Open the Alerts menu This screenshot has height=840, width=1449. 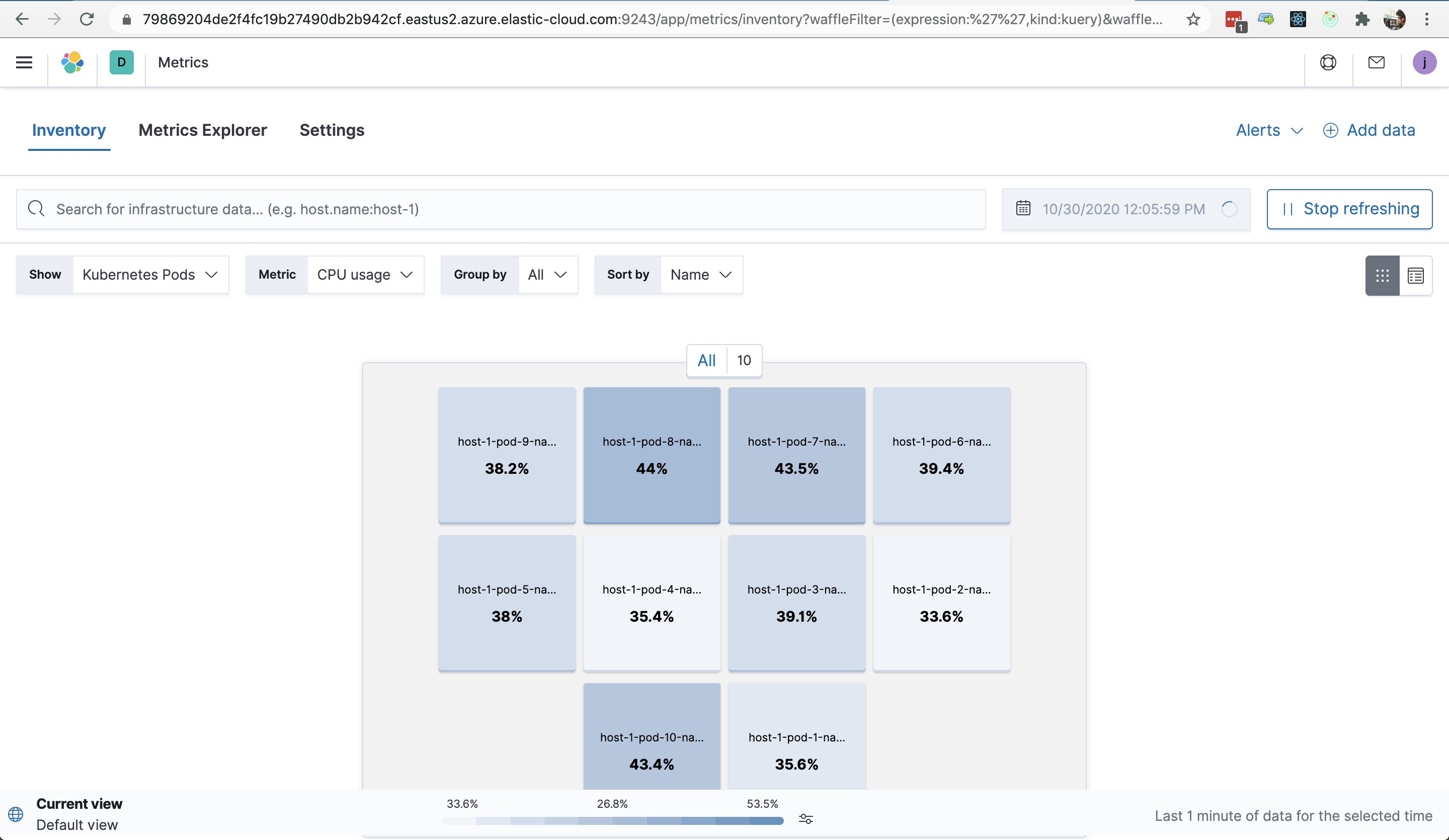pyautogui.click(x=1268, y=130)
